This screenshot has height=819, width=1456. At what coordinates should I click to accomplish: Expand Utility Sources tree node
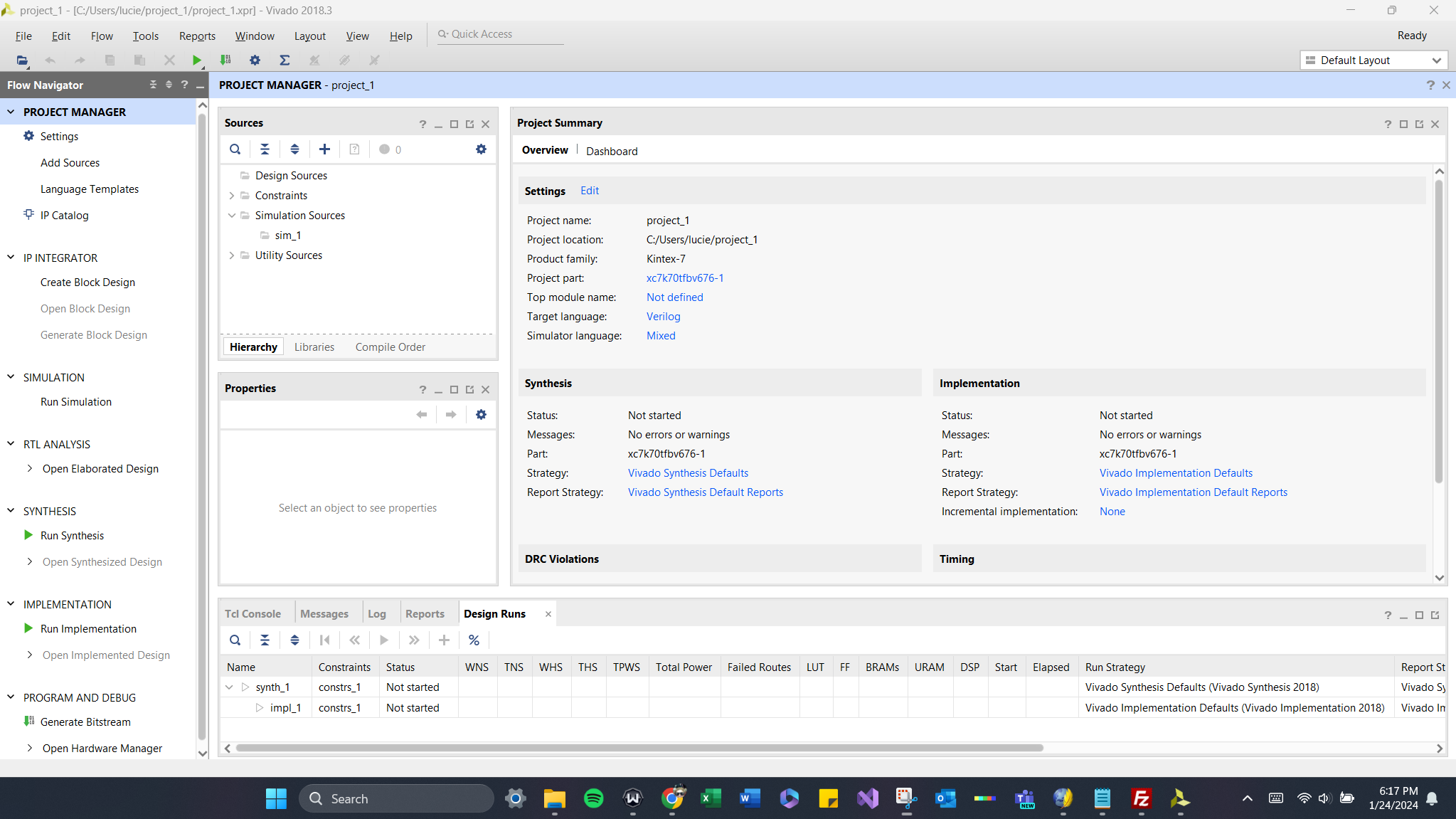(x=232, y=255)
